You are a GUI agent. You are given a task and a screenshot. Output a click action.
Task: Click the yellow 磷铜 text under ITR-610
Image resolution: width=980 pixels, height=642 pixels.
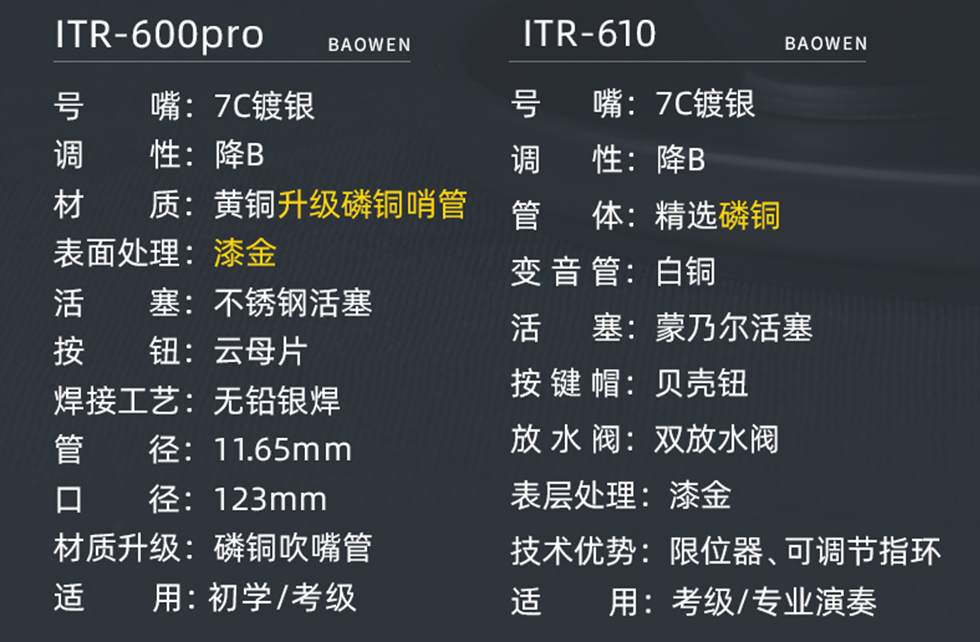pyautogui.click(x=749, y=216)
